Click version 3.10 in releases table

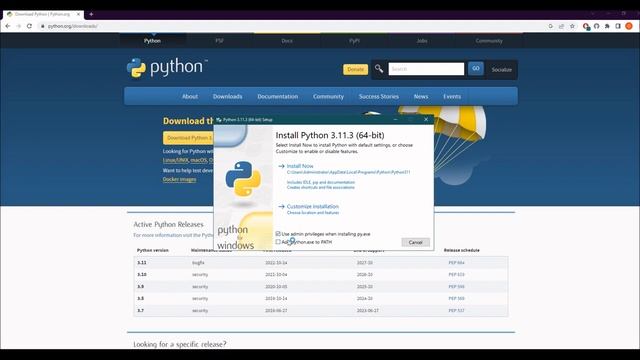pyautogui.click(x=142, y=275)
